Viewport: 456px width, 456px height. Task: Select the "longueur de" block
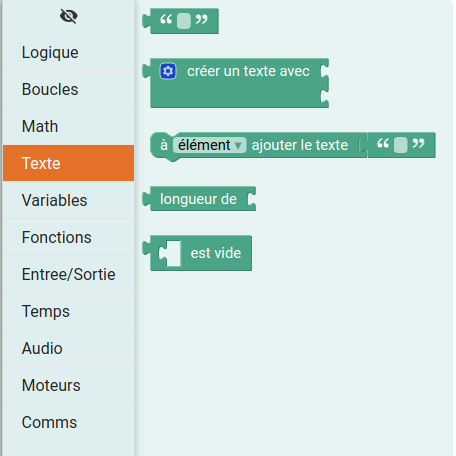[199, 199]
